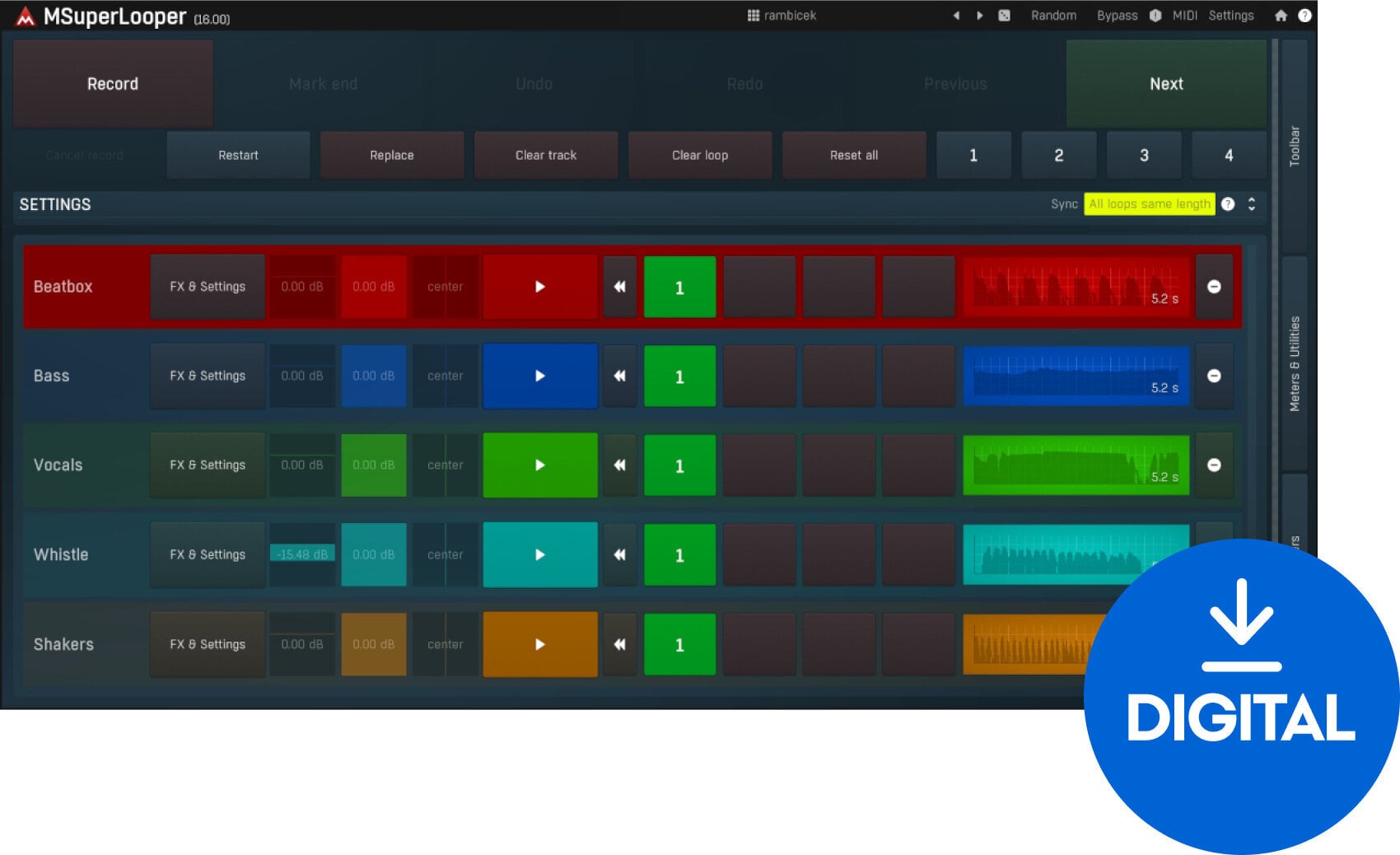Screen dimensions: 1400x855
Task: Click the left arrow preset icon in top bar
Action: coord(956,15)
